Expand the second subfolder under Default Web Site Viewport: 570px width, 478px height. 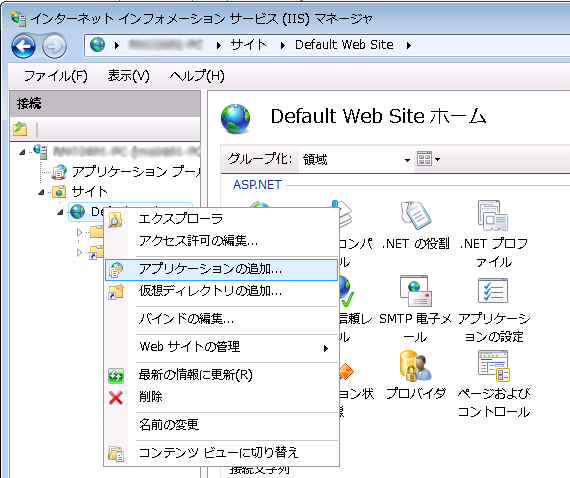(79, 252)
